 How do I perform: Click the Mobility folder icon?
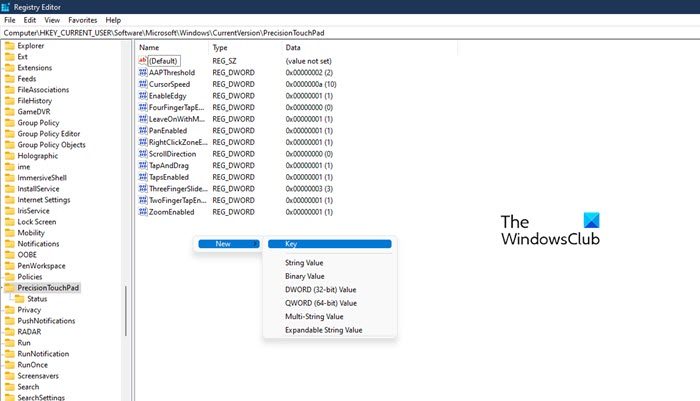pos(10,233)
